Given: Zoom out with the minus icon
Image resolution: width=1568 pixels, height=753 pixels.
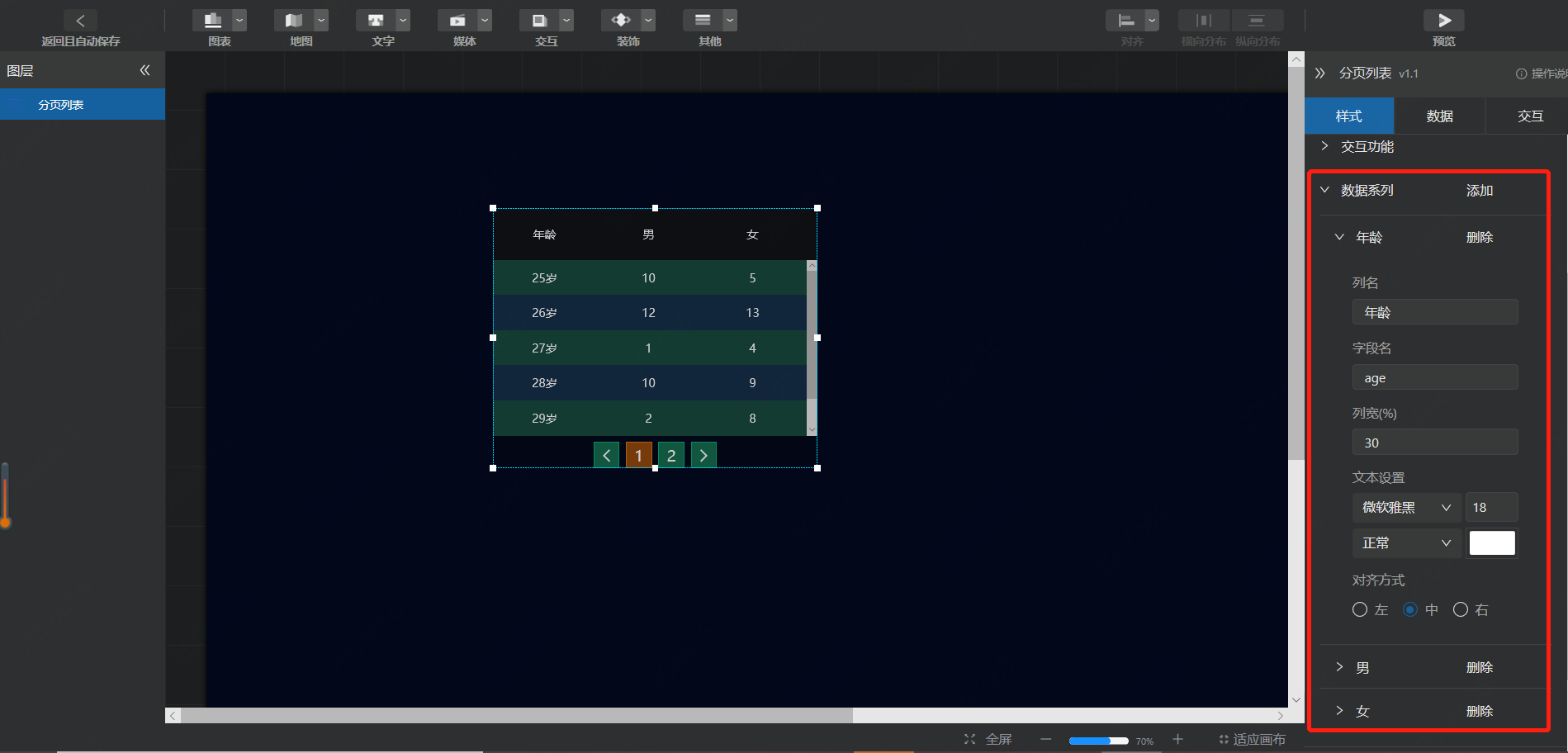Looking at the screenshot, I should [1046, 740].
